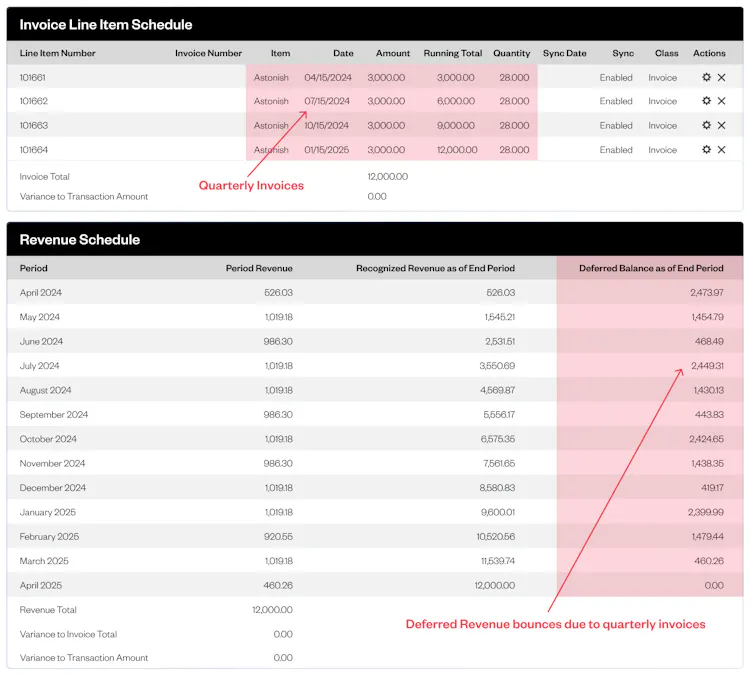The width and height of the screenshot is (750, 678).
Task: Select the September 2024 period row
Action: pyautogui.click(x=375, y=414)
